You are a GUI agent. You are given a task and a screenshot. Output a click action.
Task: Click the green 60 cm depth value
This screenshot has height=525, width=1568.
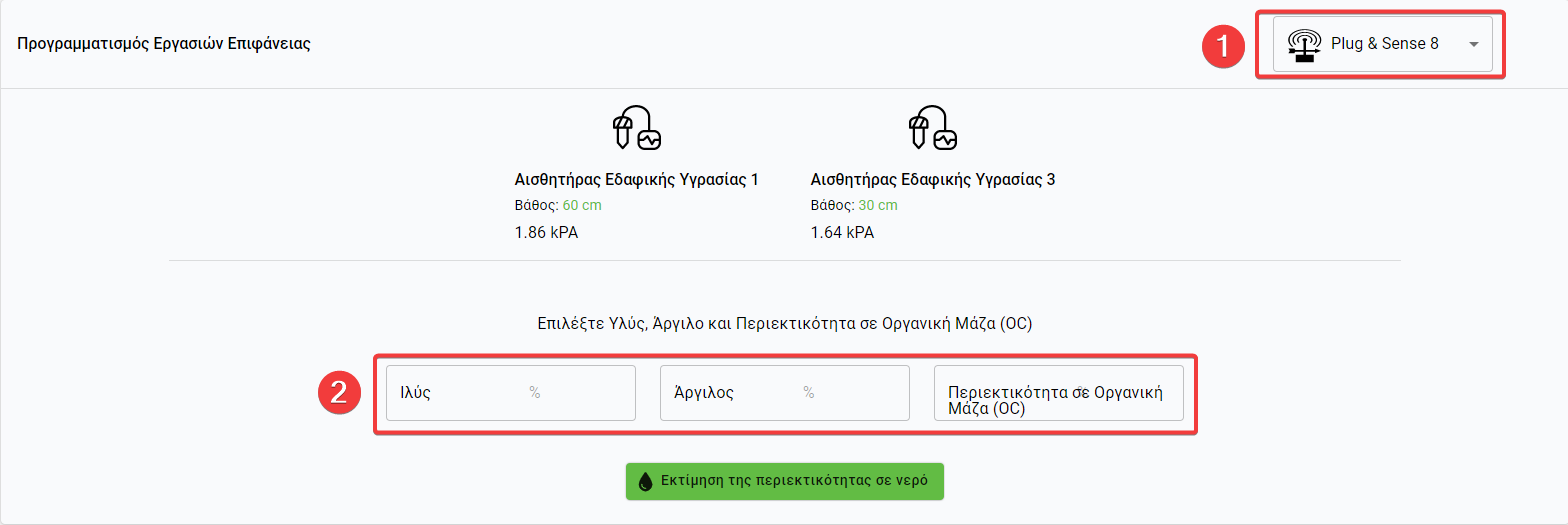point(582,206)
